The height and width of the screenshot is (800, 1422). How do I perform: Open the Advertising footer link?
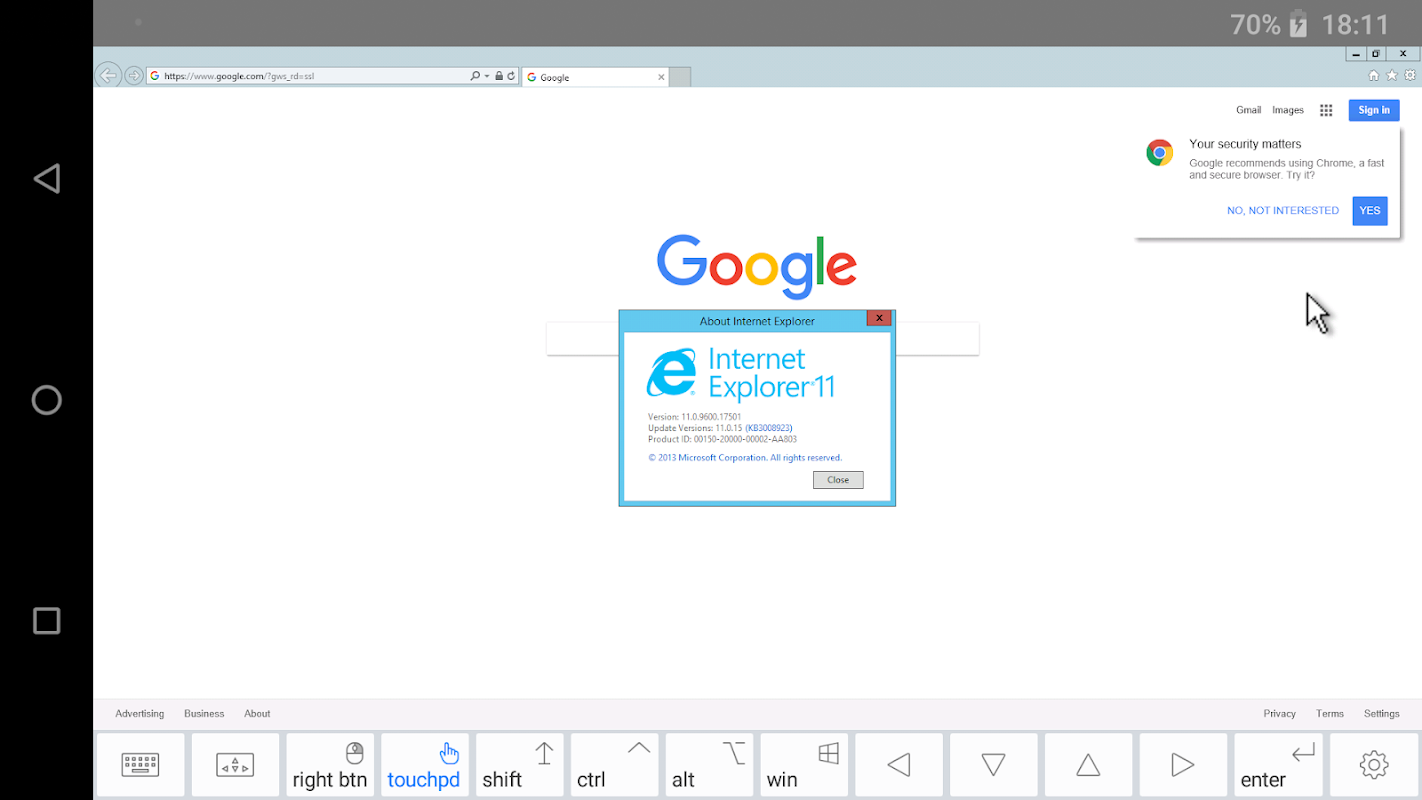click(x=139, y=714)
